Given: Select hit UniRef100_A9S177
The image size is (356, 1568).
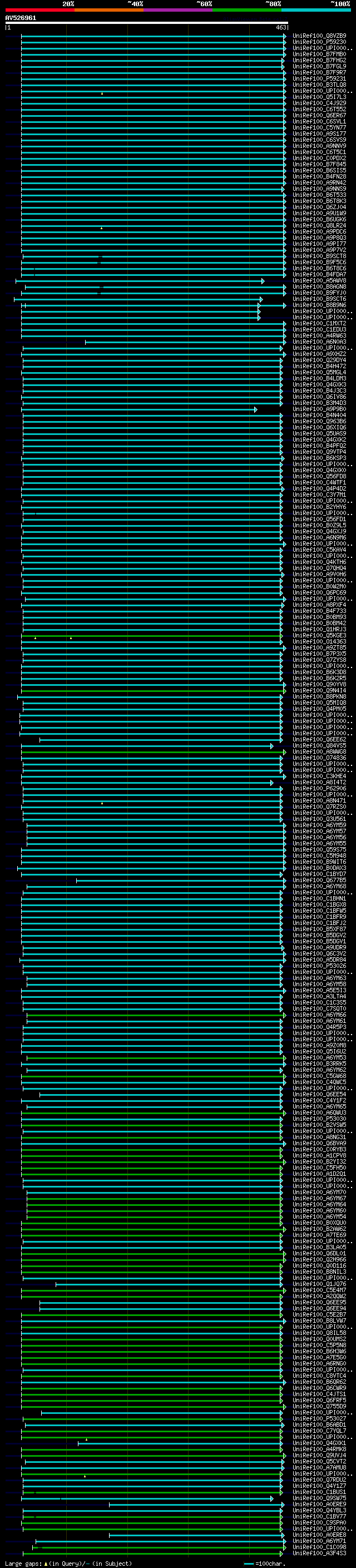Looking at the screenshot, I should pos(319,134).
